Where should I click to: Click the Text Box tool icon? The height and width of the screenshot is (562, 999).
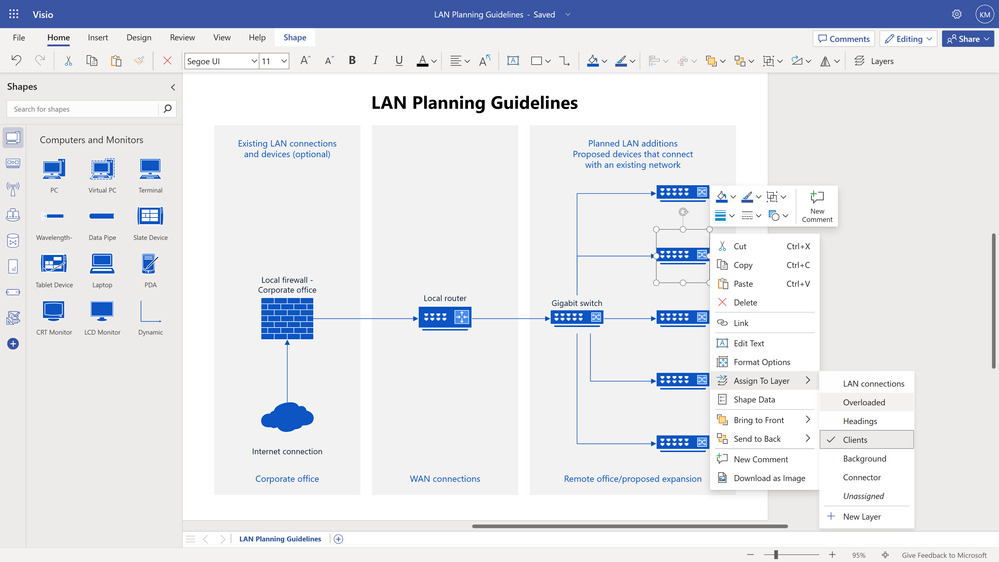coord(512,61)
